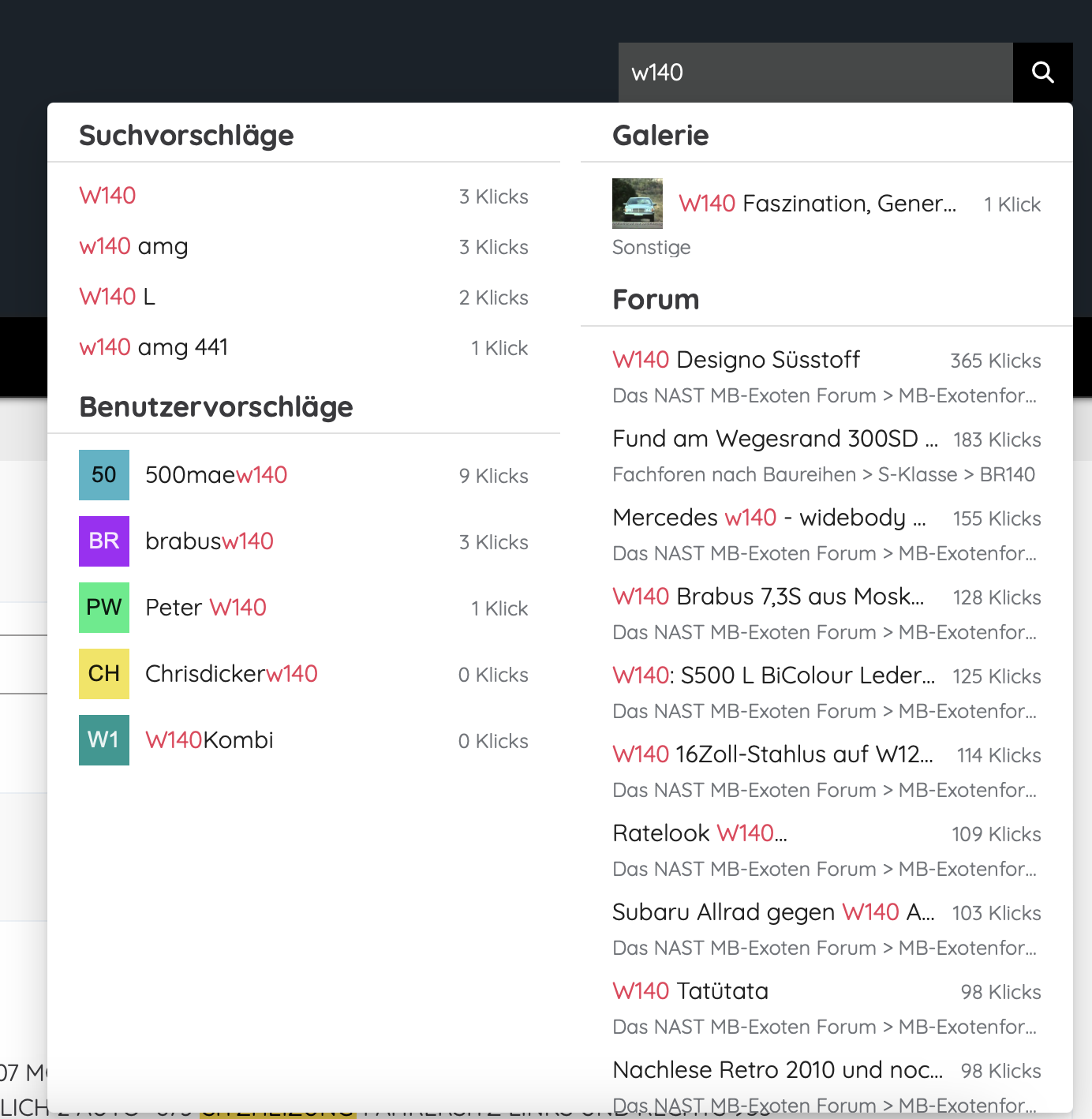1092x1119 pixels.
Task: Open the Peter W140 user profile
Action: pos(206,608)
